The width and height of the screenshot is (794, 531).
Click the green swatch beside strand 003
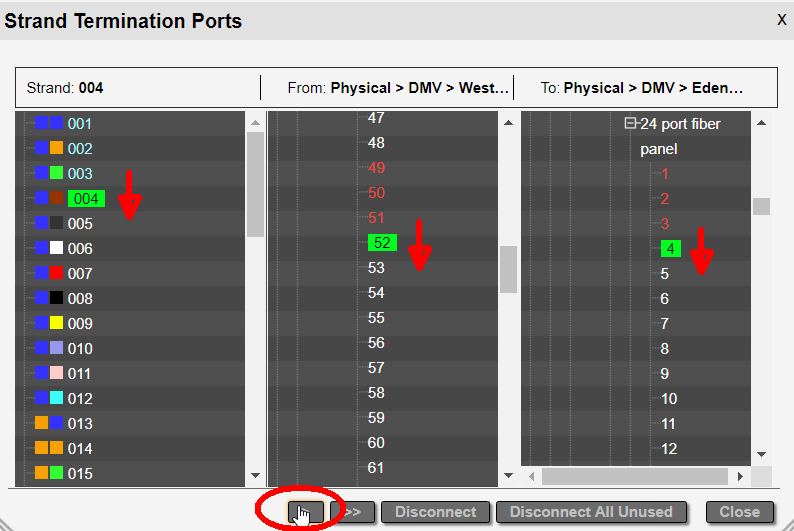pyautogui.click(x=57, y=173)
